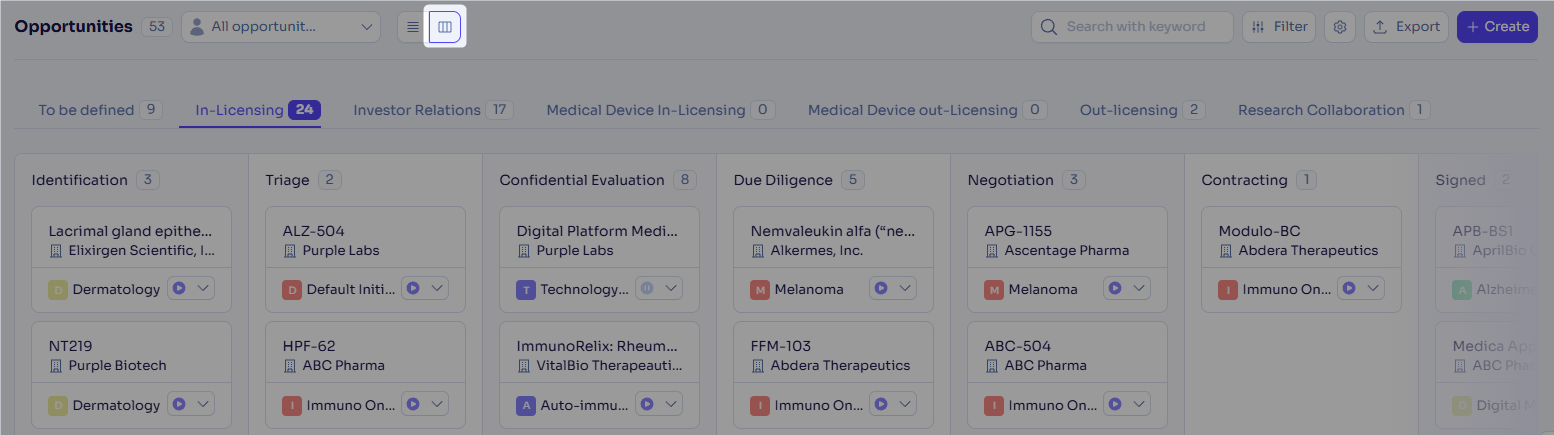This screenshot has width=1554, height=435.
Task: Click the Due Diligence column header
Action: click(783, 180)
